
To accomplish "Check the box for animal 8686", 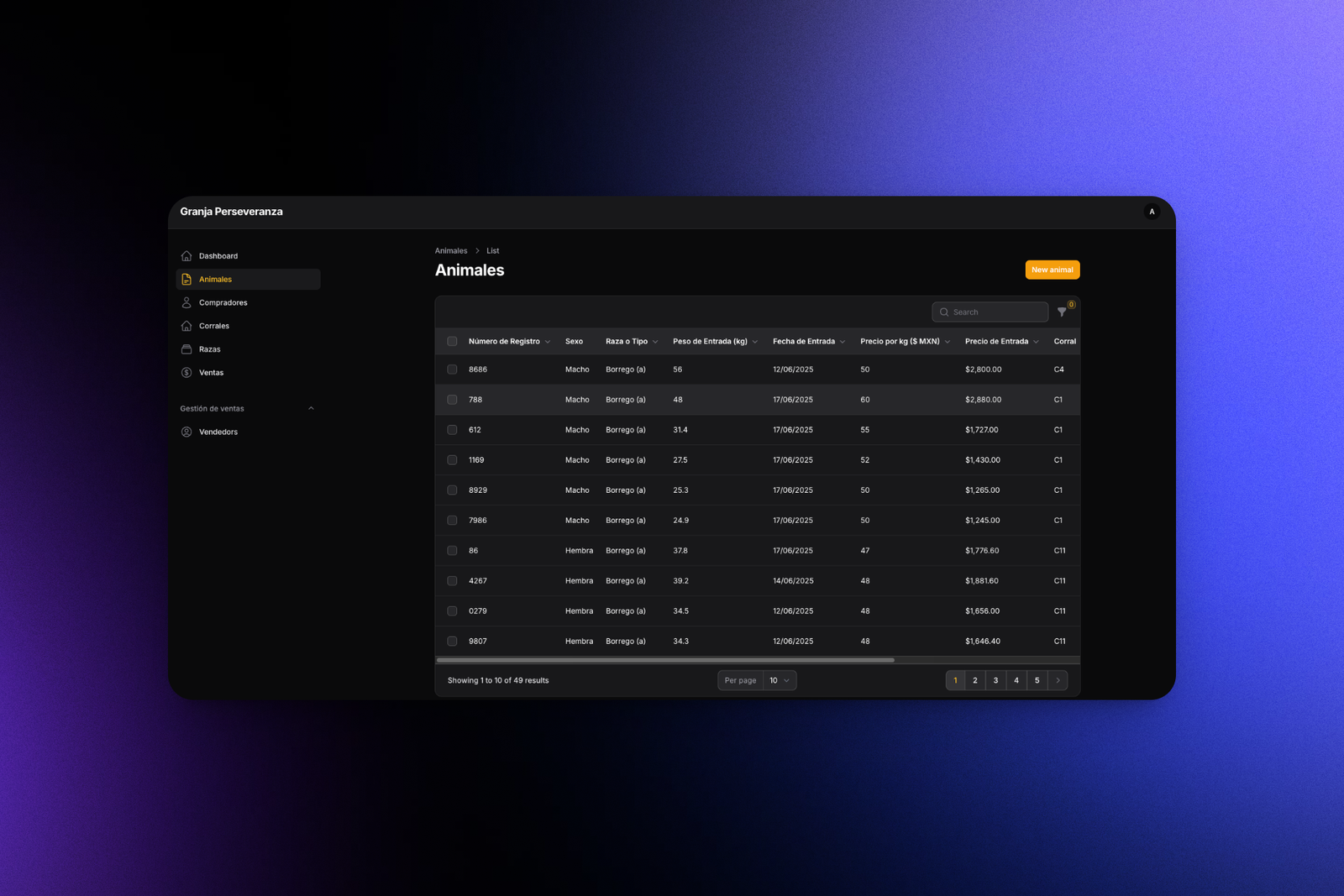I will point(452,369).
